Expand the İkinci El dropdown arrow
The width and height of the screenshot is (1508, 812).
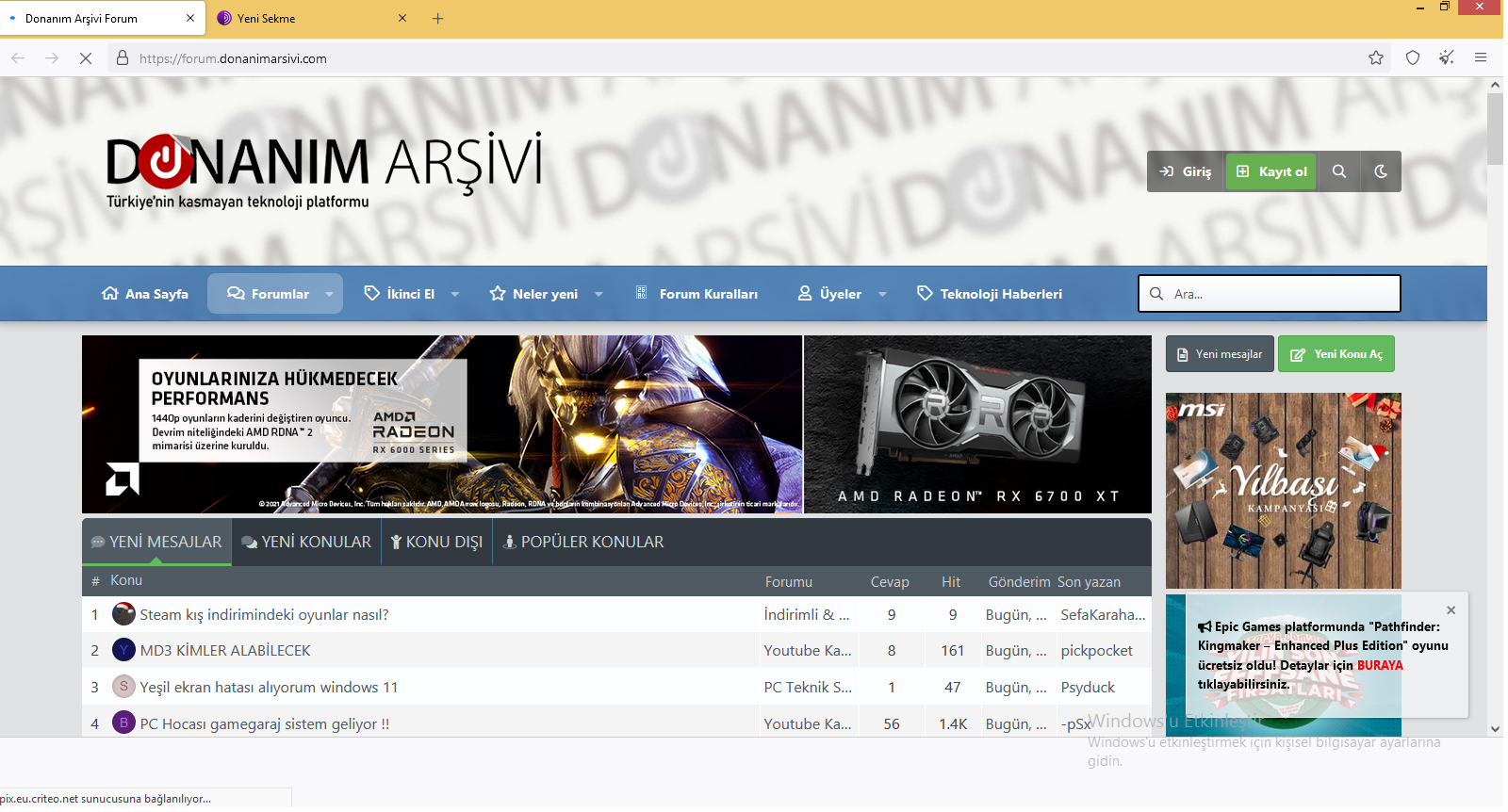point(455,294)
